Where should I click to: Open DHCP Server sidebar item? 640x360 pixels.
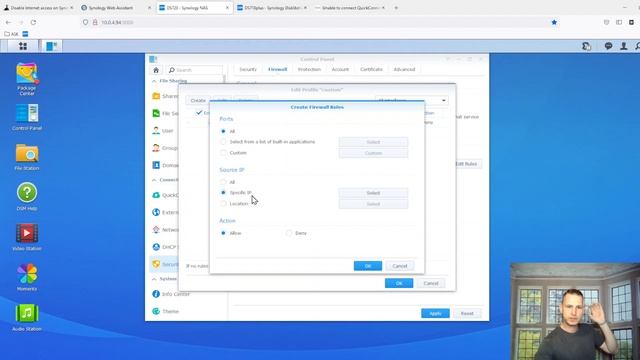[165, 247]
